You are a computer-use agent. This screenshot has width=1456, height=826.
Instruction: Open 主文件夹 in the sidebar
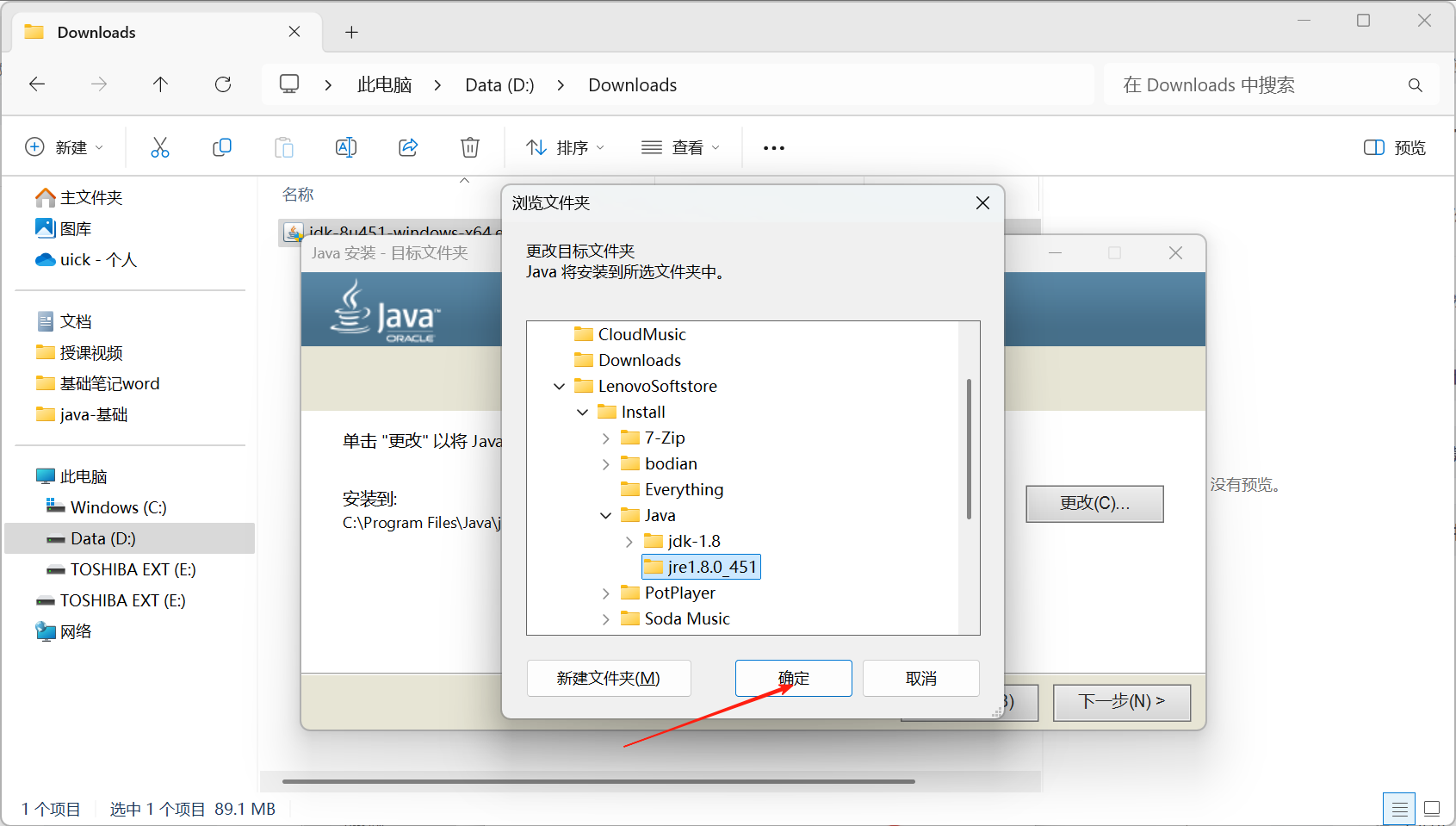click(x=79, y=197)
